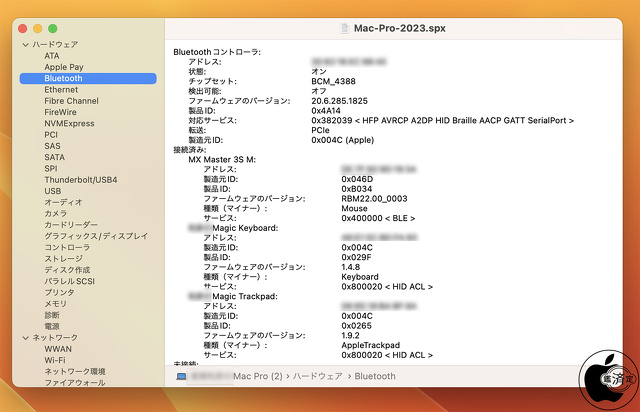Click the vendor ID value 0x046D

point(357,179)
